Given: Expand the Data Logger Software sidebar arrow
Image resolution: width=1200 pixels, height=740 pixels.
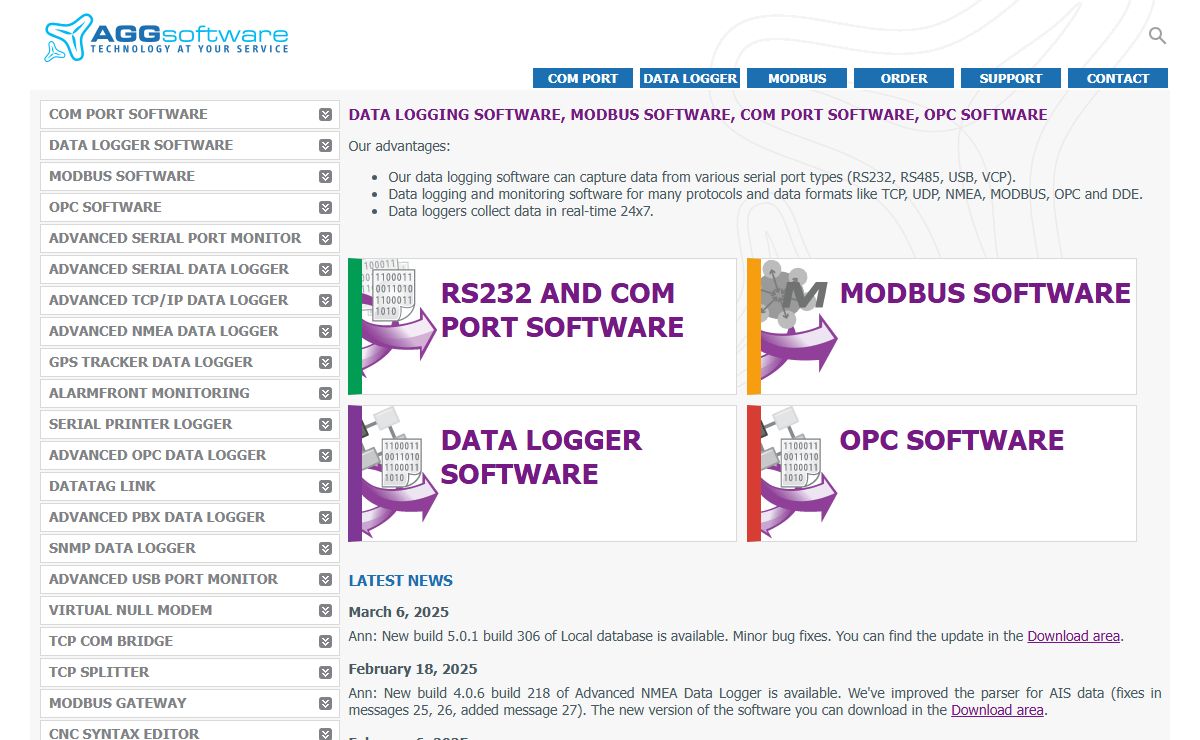Looking at the screenshot, I should (x=325, y=146).
